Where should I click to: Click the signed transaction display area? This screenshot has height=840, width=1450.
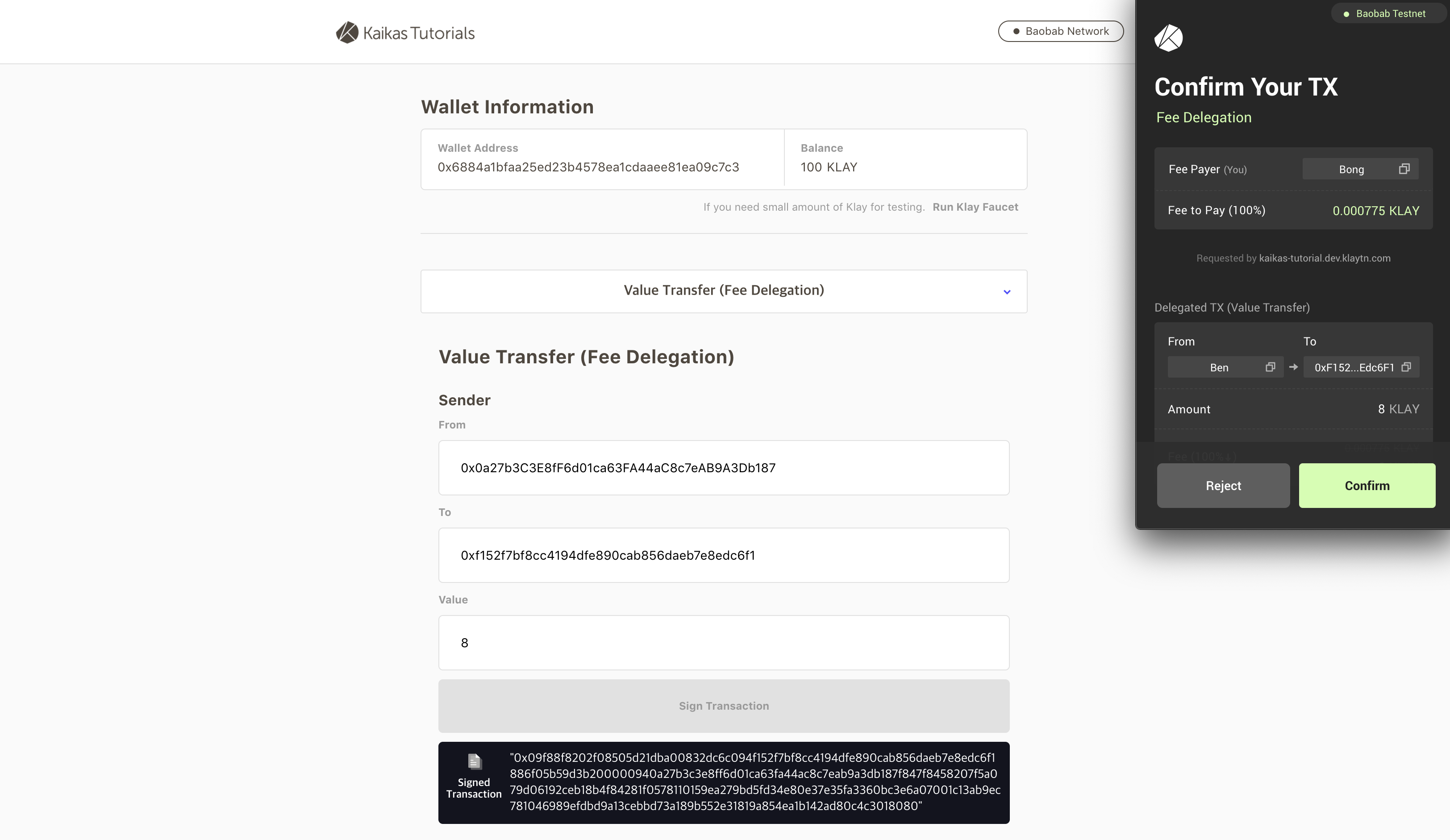click(x=724, y=782)
